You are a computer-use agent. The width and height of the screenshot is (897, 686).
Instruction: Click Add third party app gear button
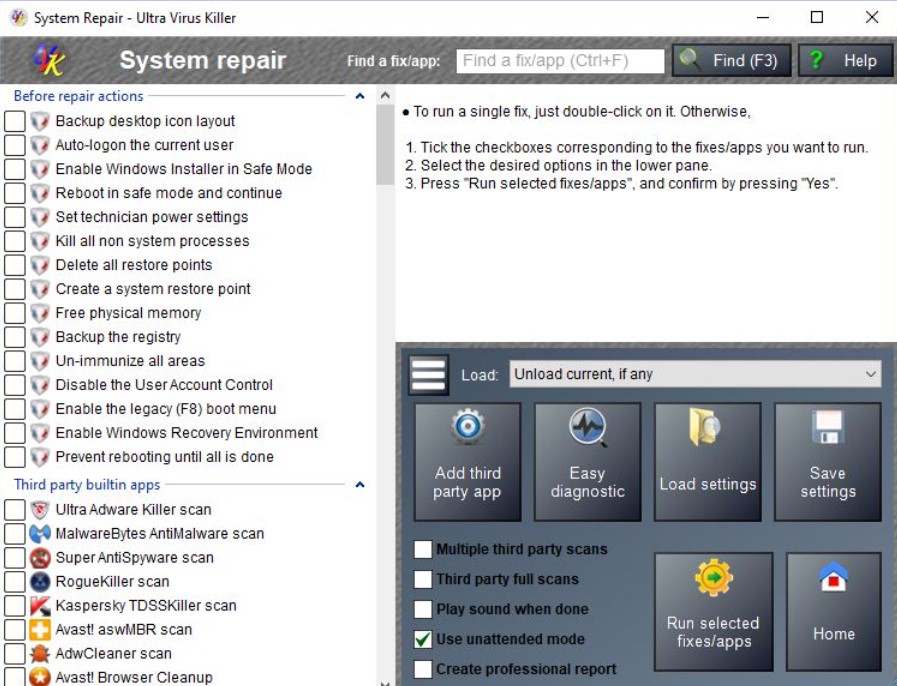pyautogui.click(x=467, y=462)
